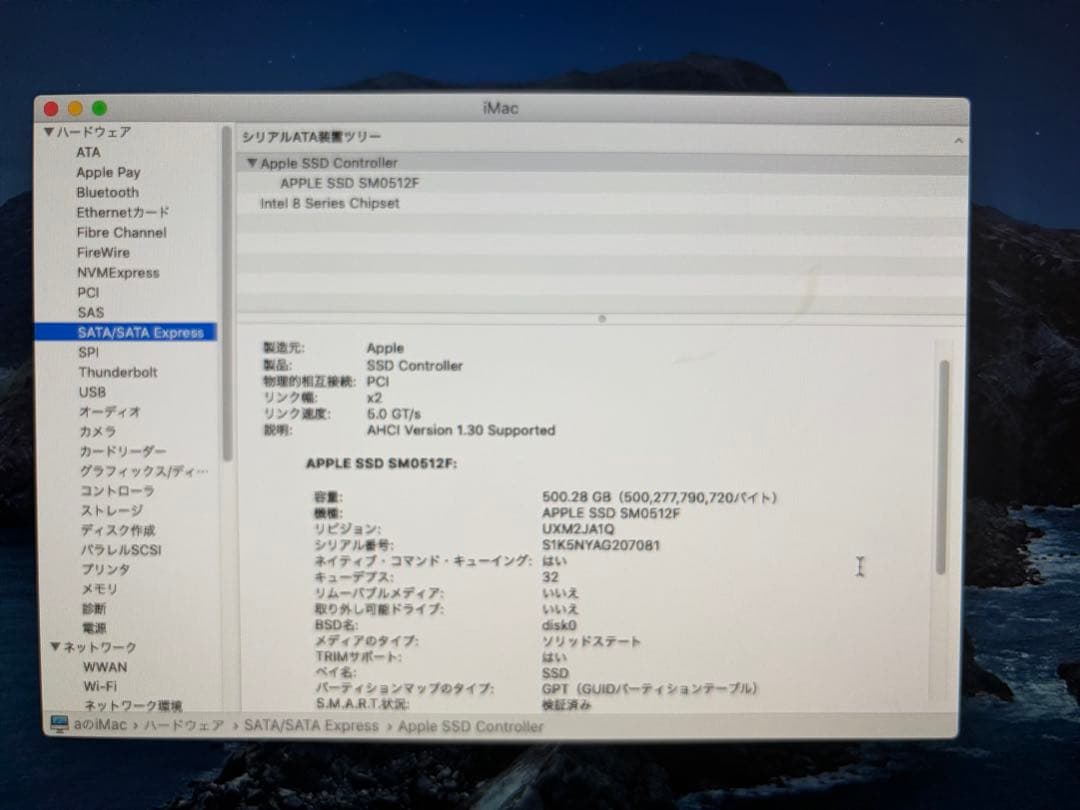1080x810 pixels.
Task: Select カードリーダー in the sidebar
Action: 123,451
